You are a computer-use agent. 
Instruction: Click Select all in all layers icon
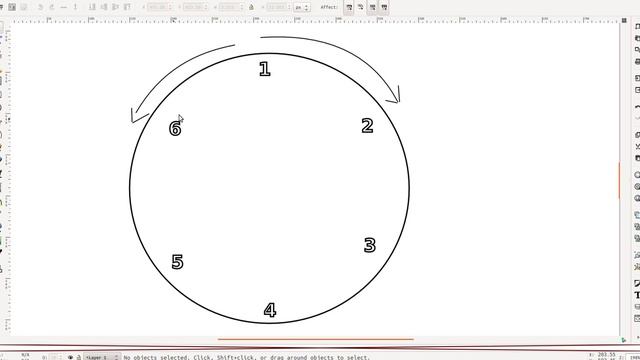12,7
